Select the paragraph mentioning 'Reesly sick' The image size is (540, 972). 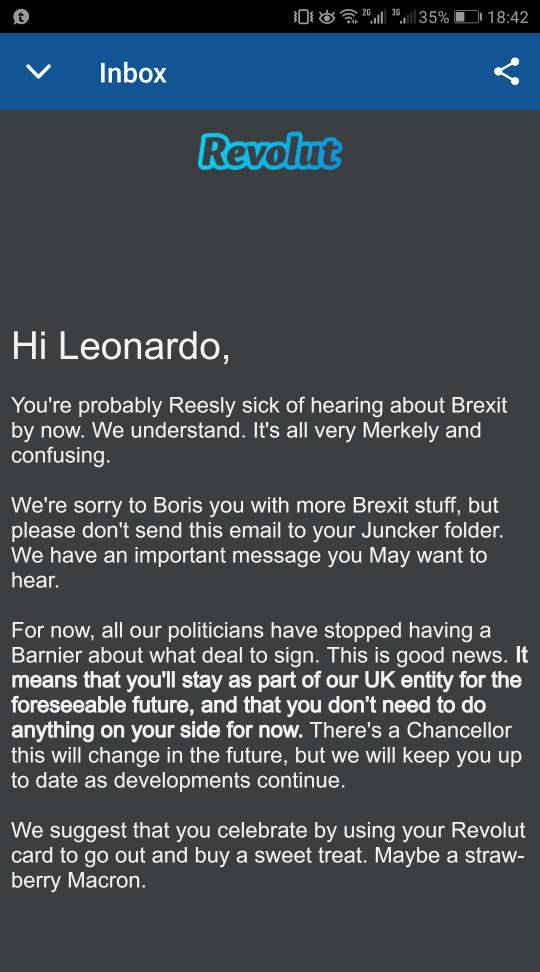tap(259, 430)
